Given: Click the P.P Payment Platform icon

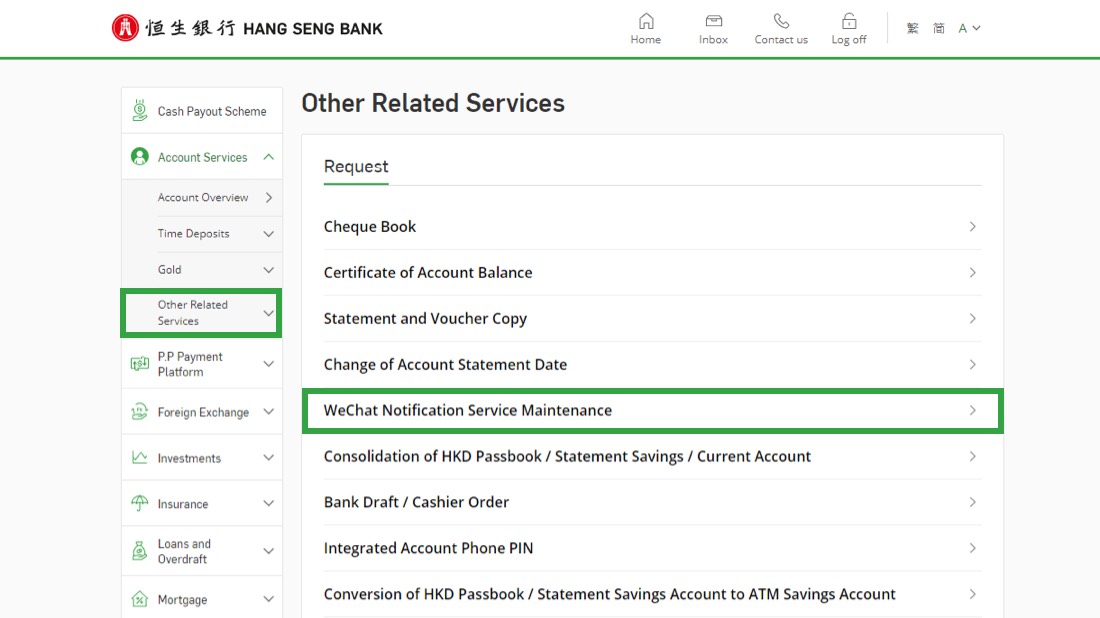Looking at the screenshot, I should pos(140,363).
